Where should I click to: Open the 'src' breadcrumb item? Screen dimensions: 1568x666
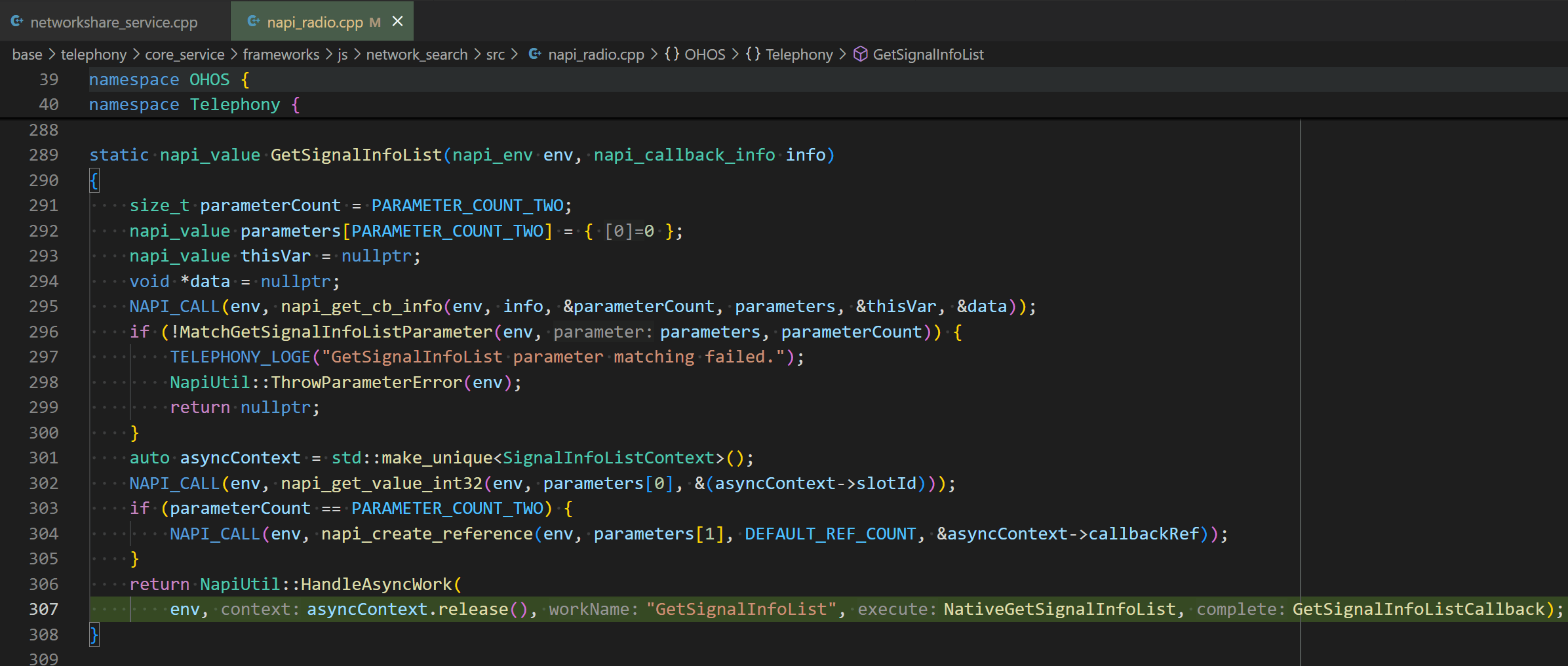click(496, 54)
